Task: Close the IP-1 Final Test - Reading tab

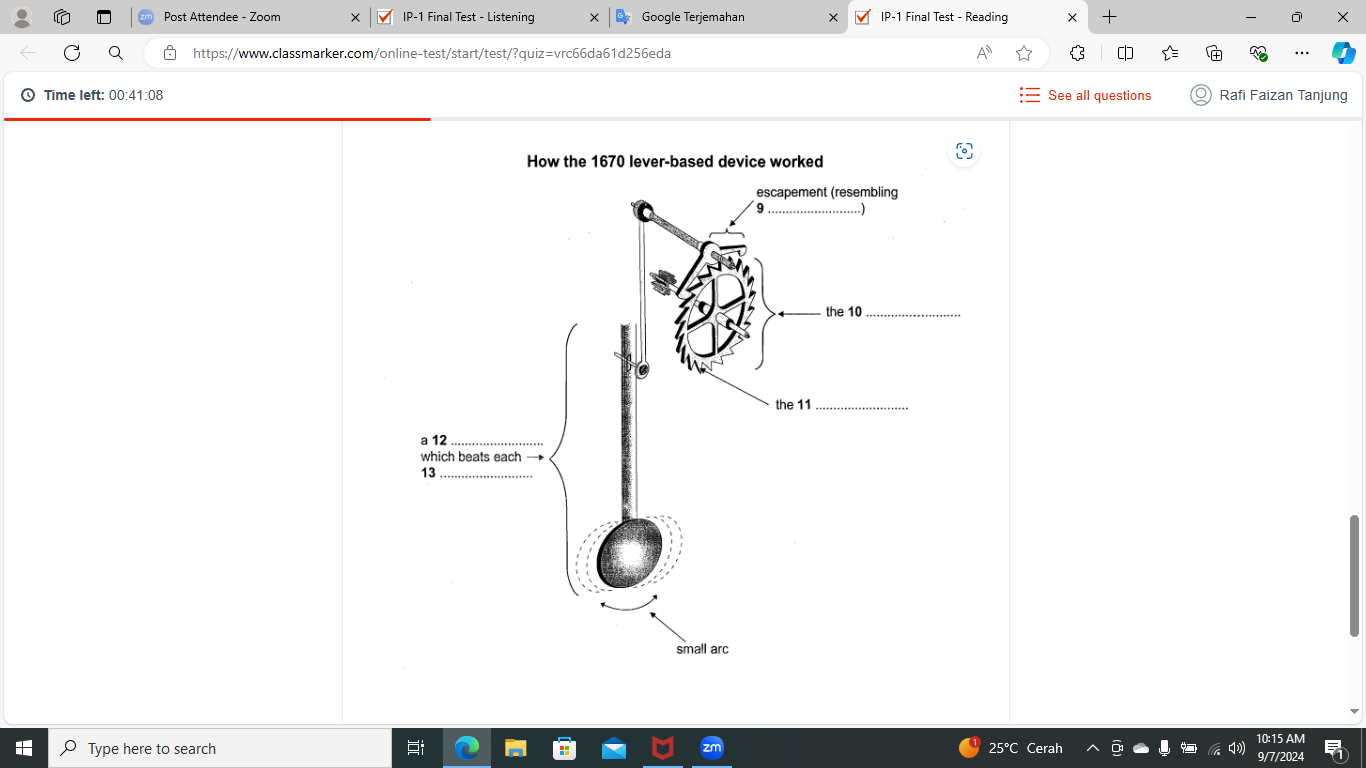Action: 1072,17
